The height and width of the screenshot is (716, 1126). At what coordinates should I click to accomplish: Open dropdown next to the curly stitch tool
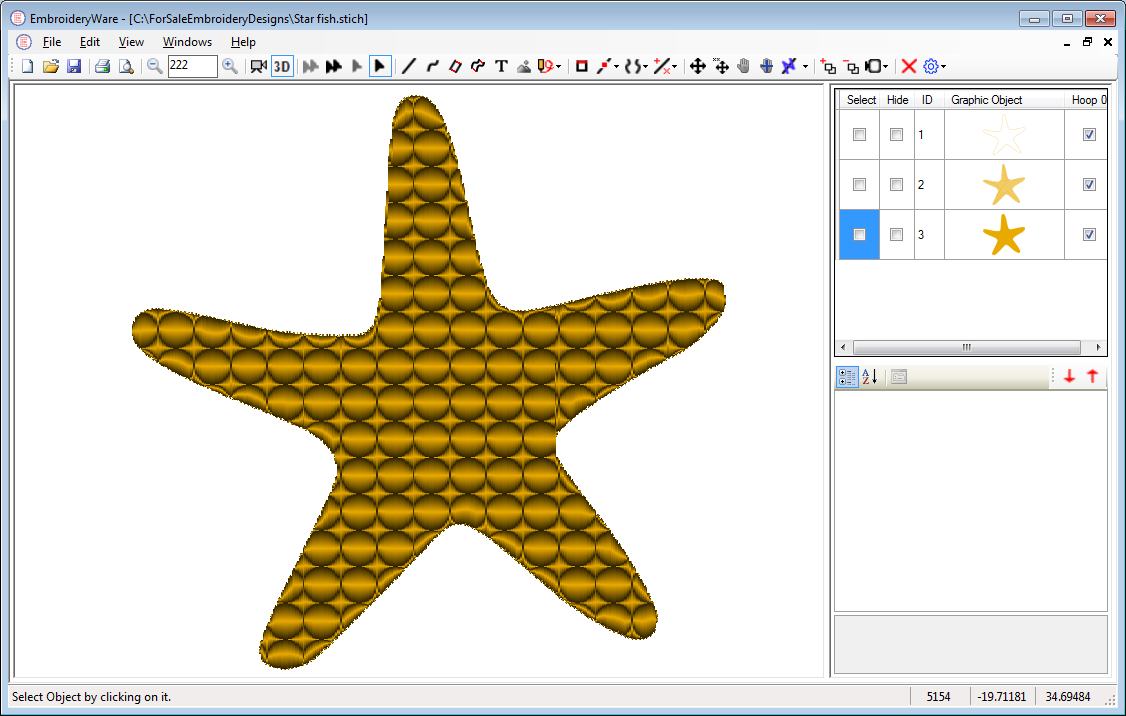(x=646, y=67)
